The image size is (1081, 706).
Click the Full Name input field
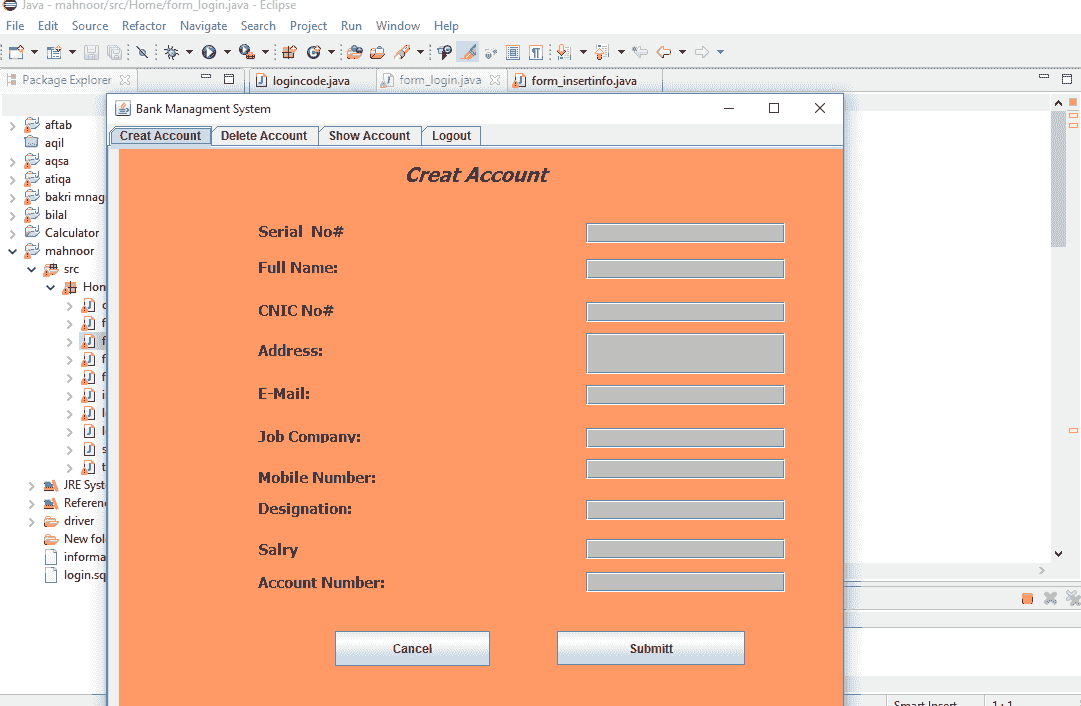point(685,269)
